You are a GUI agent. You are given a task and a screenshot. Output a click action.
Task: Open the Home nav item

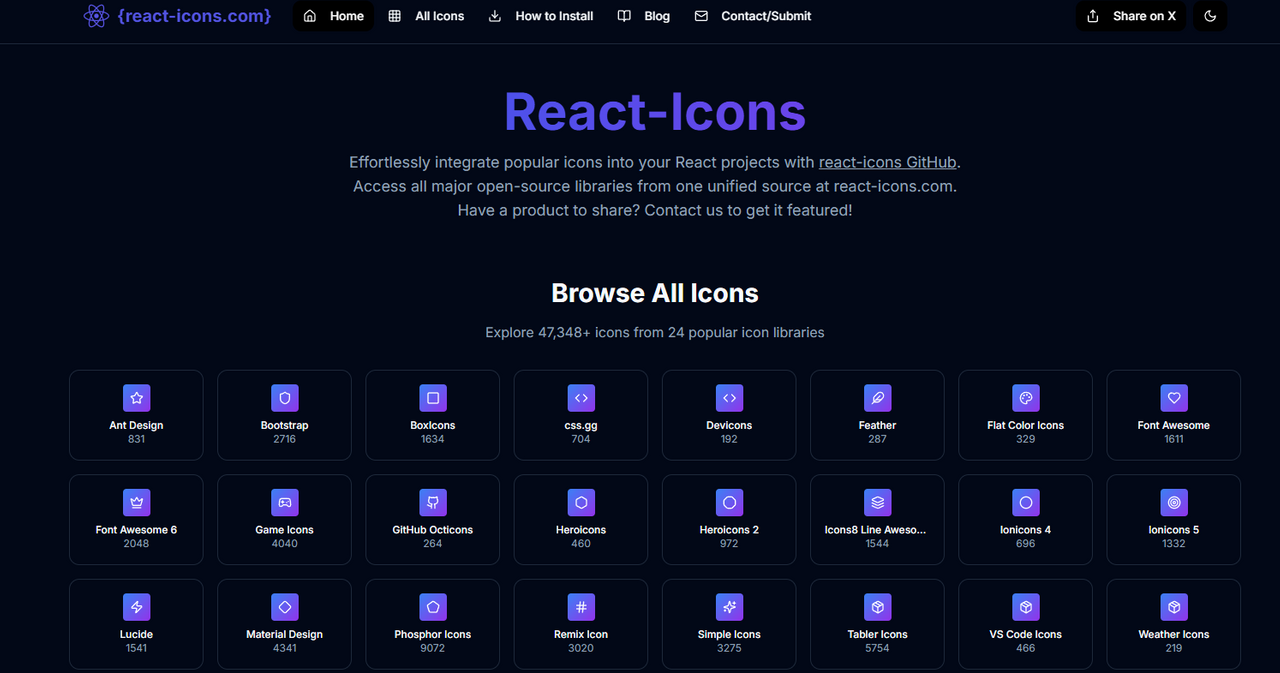click(x=334, y=16)
